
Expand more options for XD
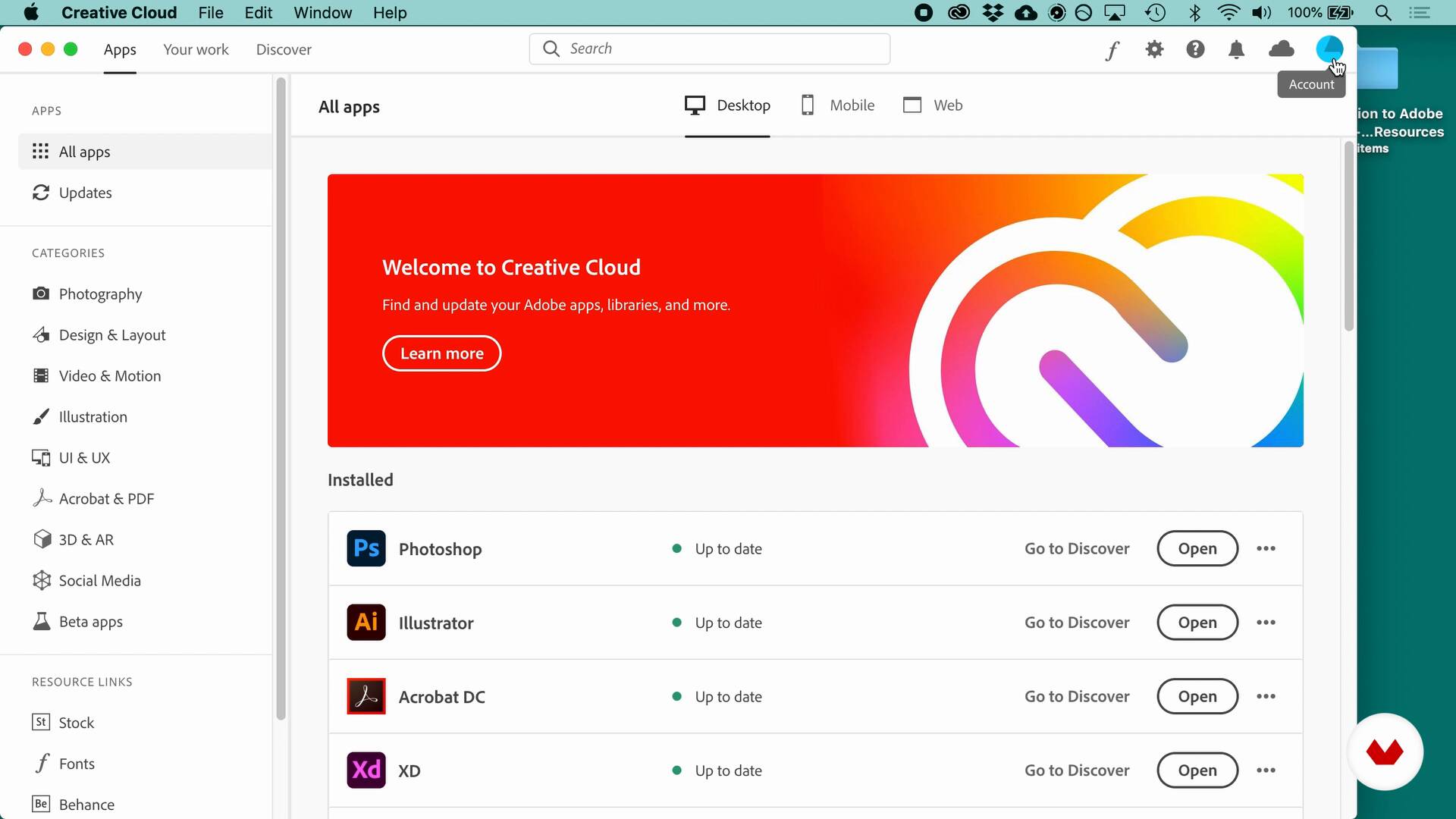click(x=1266, y=770)
